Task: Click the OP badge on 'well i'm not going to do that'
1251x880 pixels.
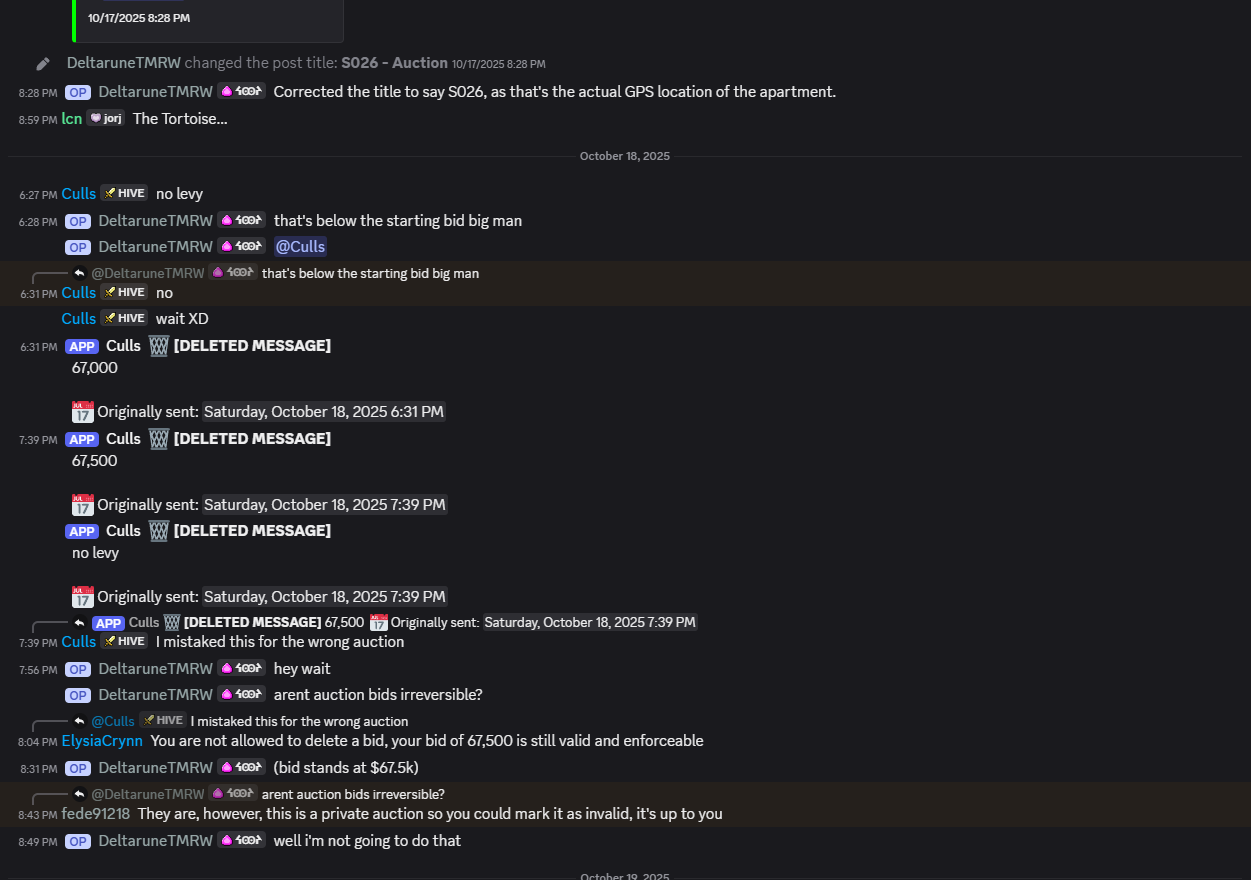Action: coord(78,842)
